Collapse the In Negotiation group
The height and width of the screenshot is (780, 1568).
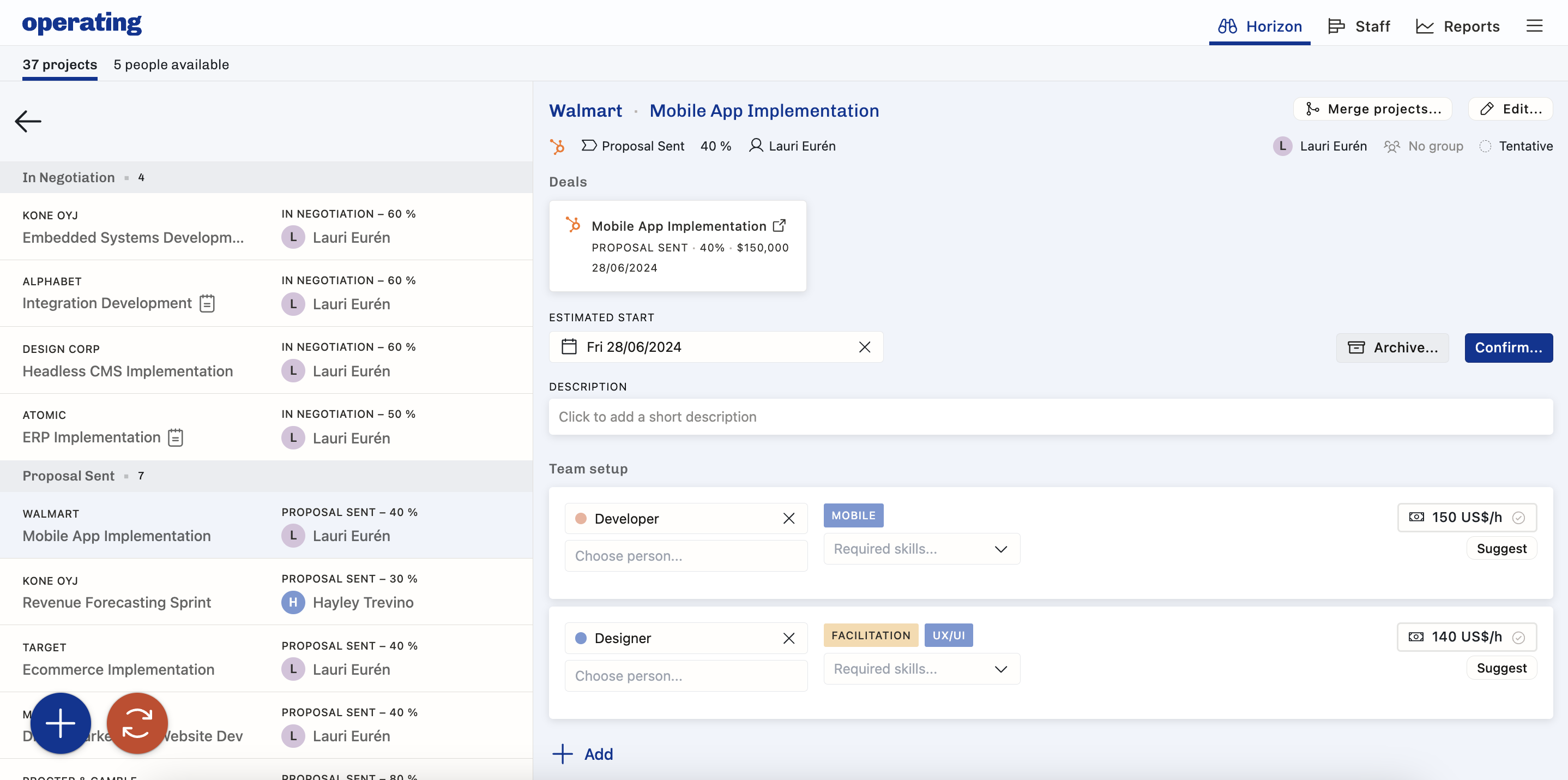coord(266,177)
